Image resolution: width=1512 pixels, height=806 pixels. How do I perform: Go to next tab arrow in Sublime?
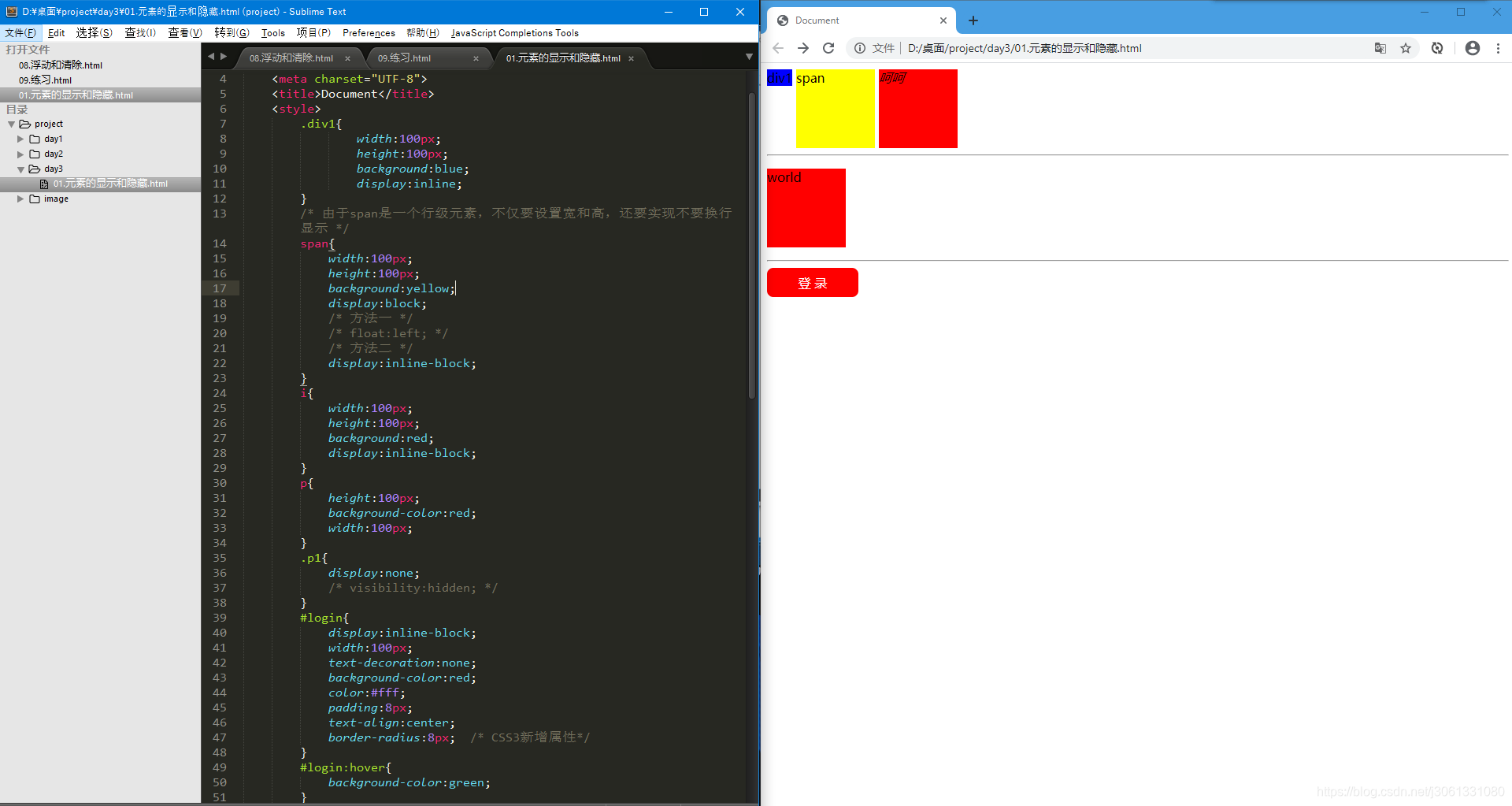pos(224,56)
